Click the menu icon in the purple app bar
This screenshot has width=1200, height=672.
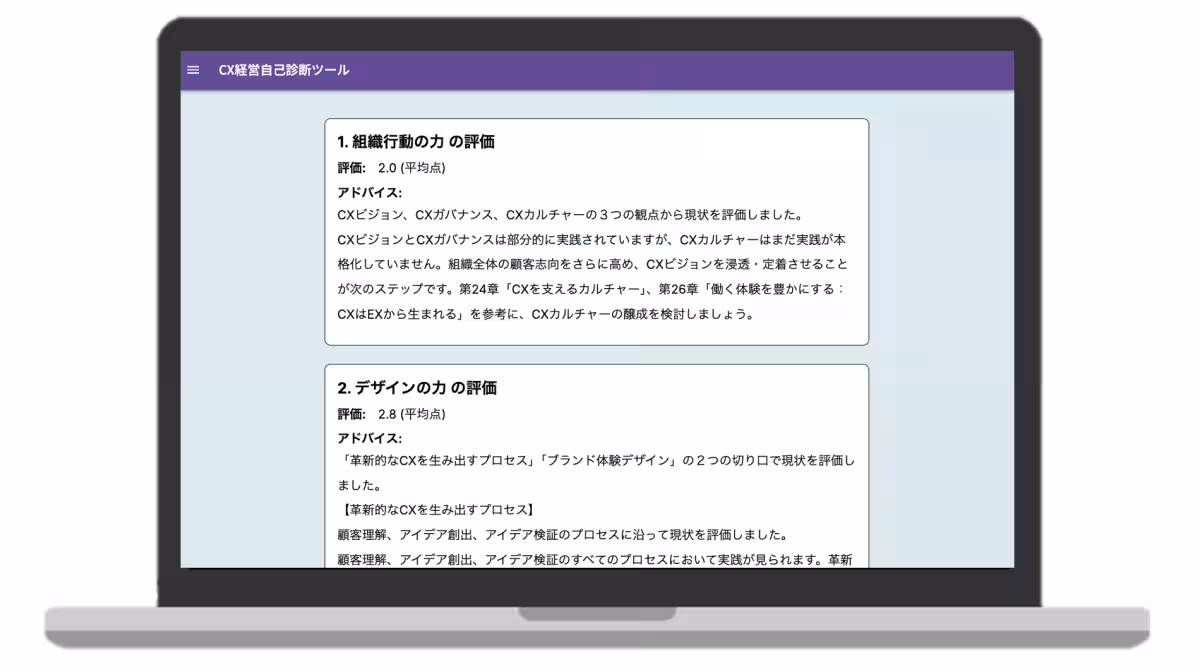point(193,70)
